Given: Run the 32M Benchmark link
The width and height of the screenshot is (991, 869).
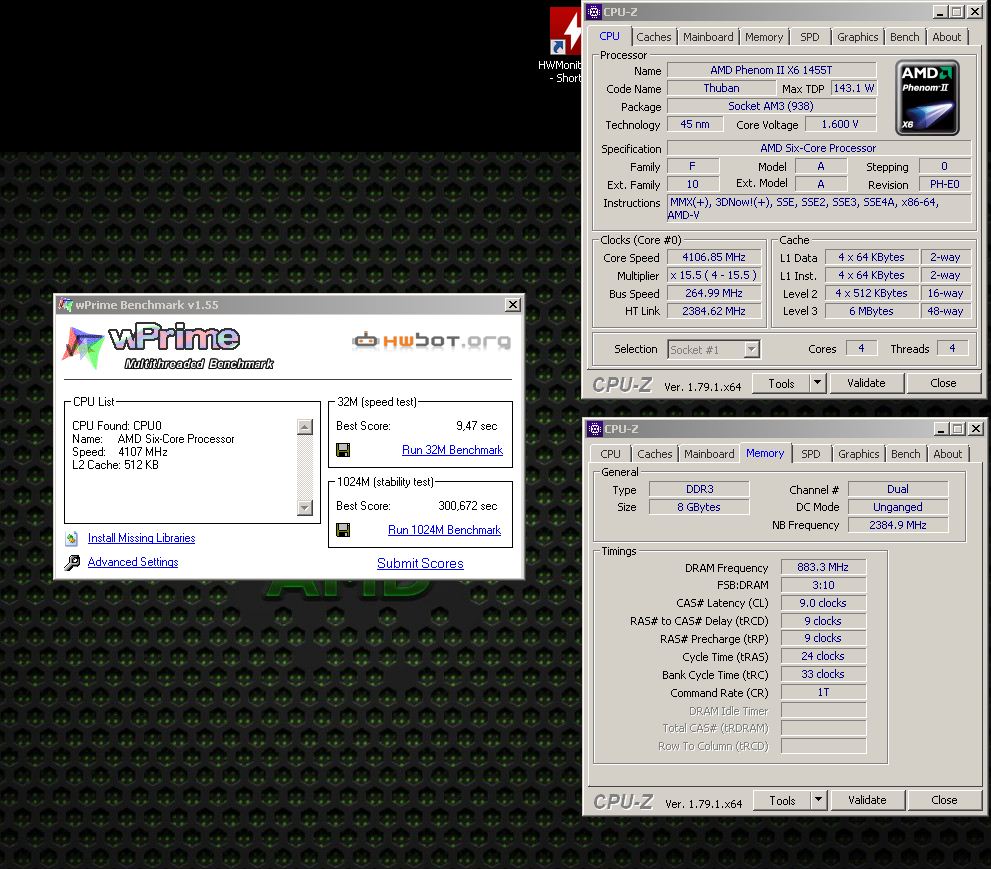Looking at the screenshot, I should click(x=452, y=450).
